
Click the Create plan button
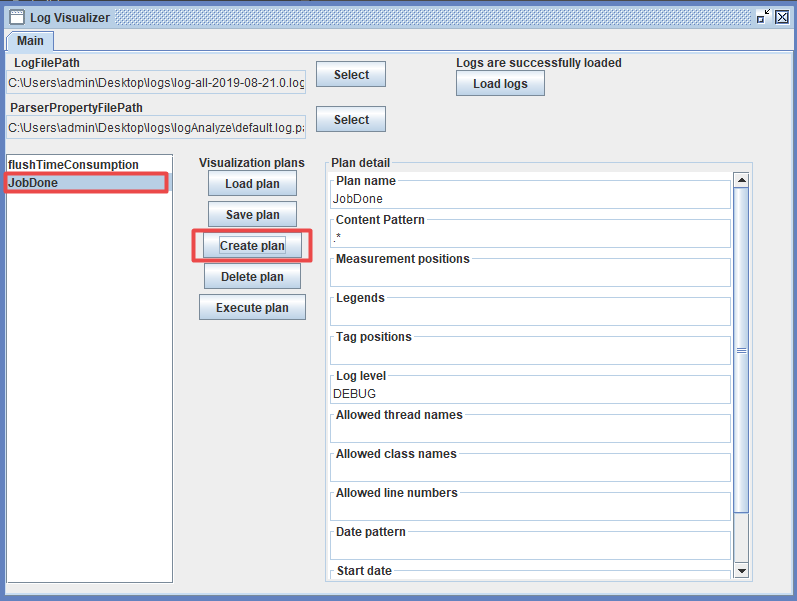(252, 246)
